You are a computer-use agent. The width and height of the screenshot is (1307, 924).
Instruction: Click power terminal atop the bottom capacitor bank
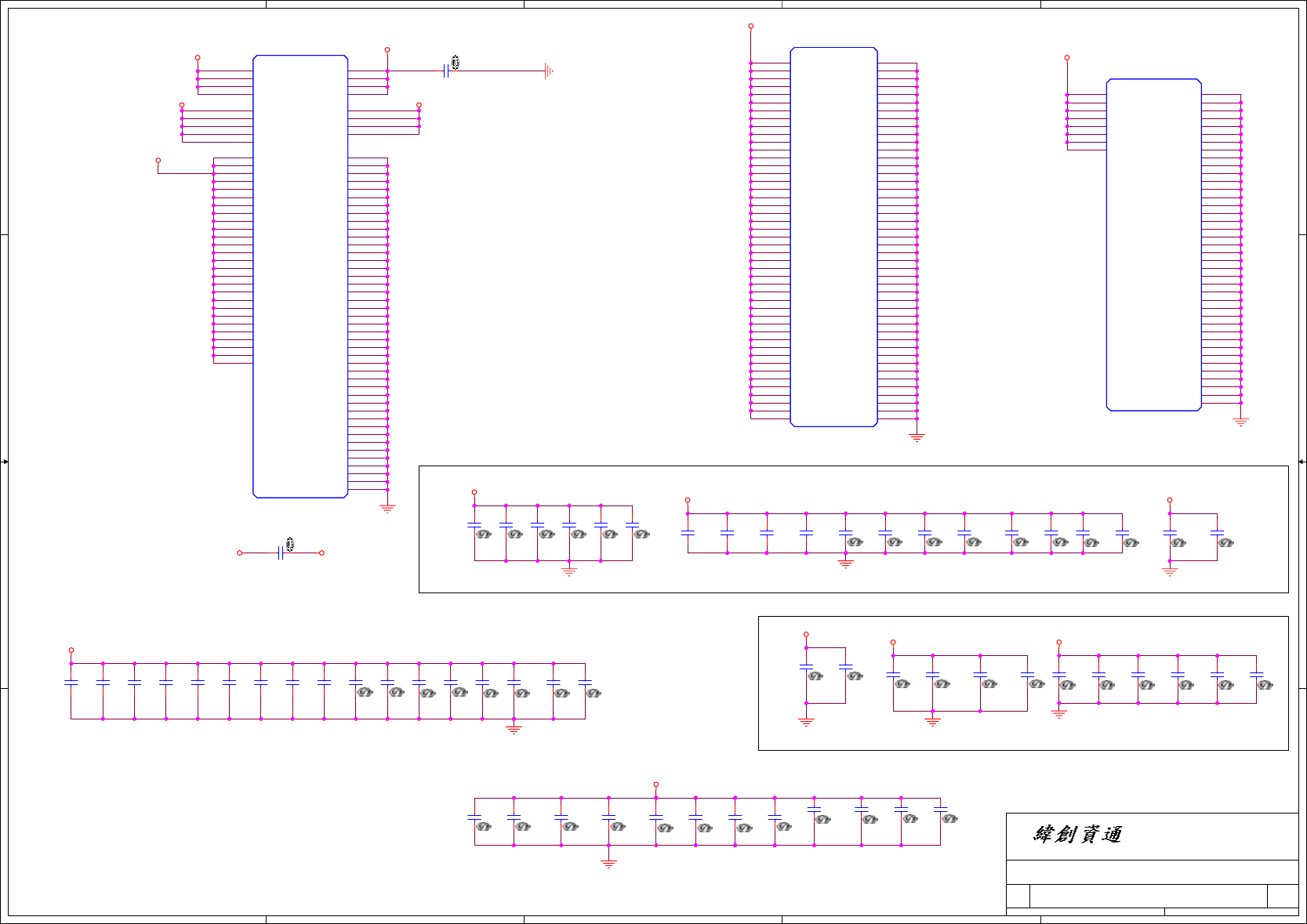(x=655, y=784)
